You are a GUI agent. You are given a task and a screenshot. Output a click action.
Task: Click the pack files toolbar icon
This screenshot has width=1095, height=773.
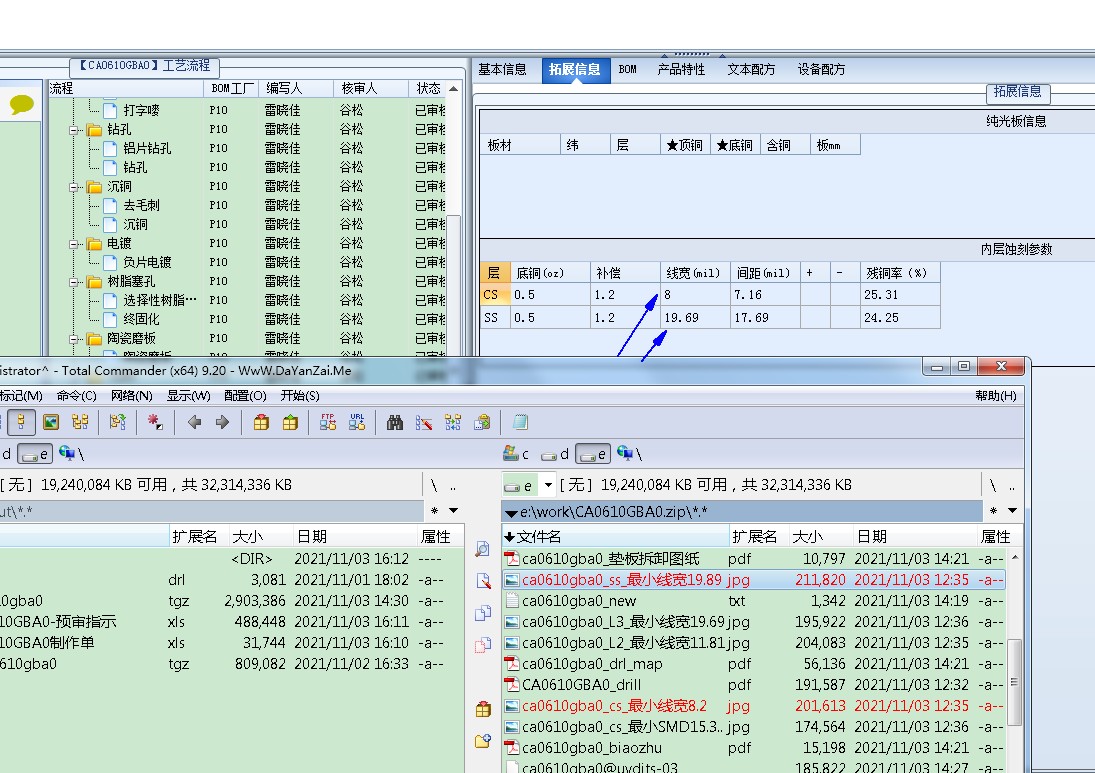click(261, 422)
